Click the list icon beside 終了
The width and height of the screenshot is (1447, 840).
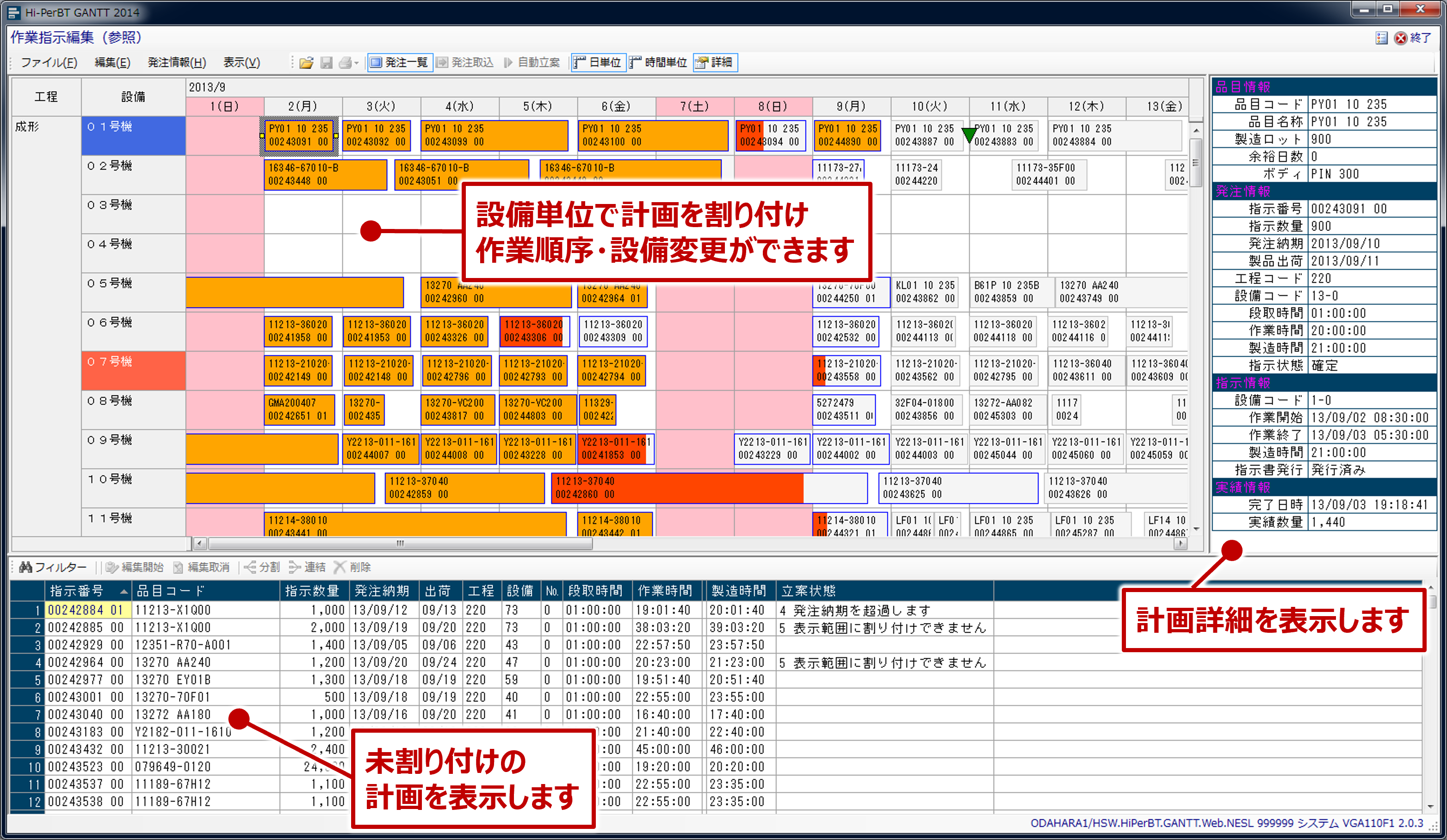click(x=1381, y=38)
